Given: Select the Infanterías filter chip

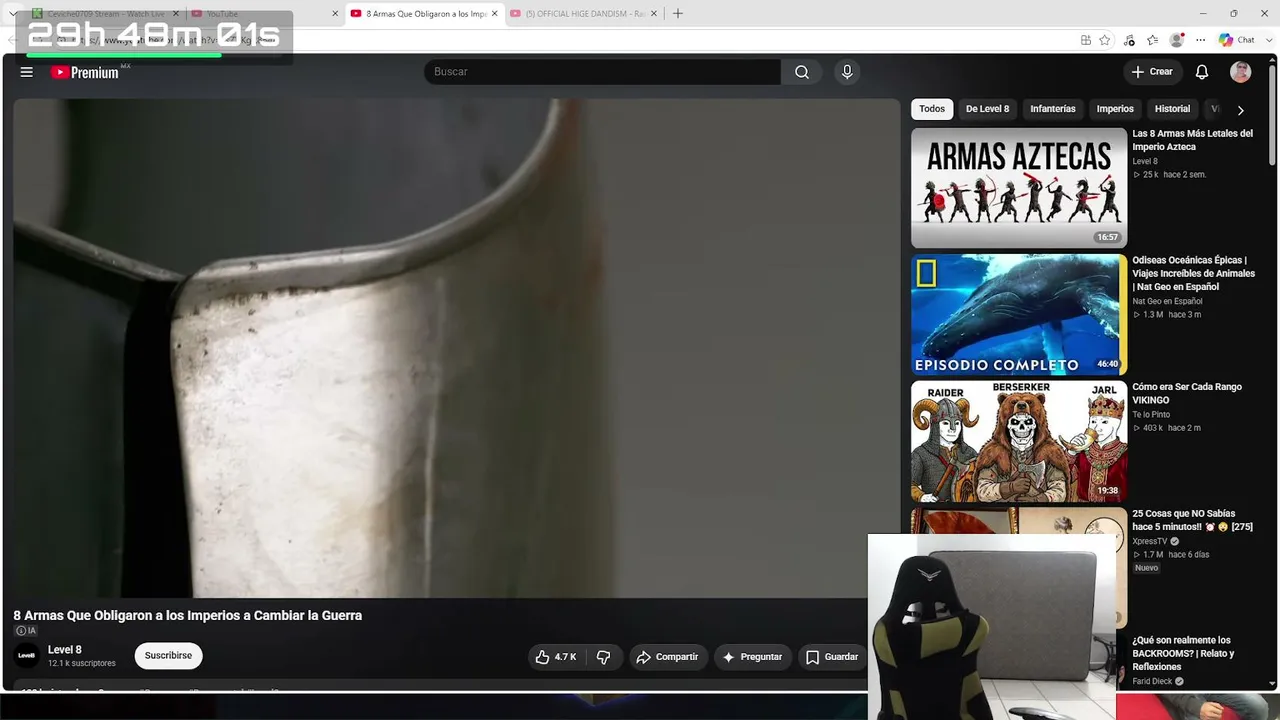Looking at the screenshot, I should [1053, 109].
